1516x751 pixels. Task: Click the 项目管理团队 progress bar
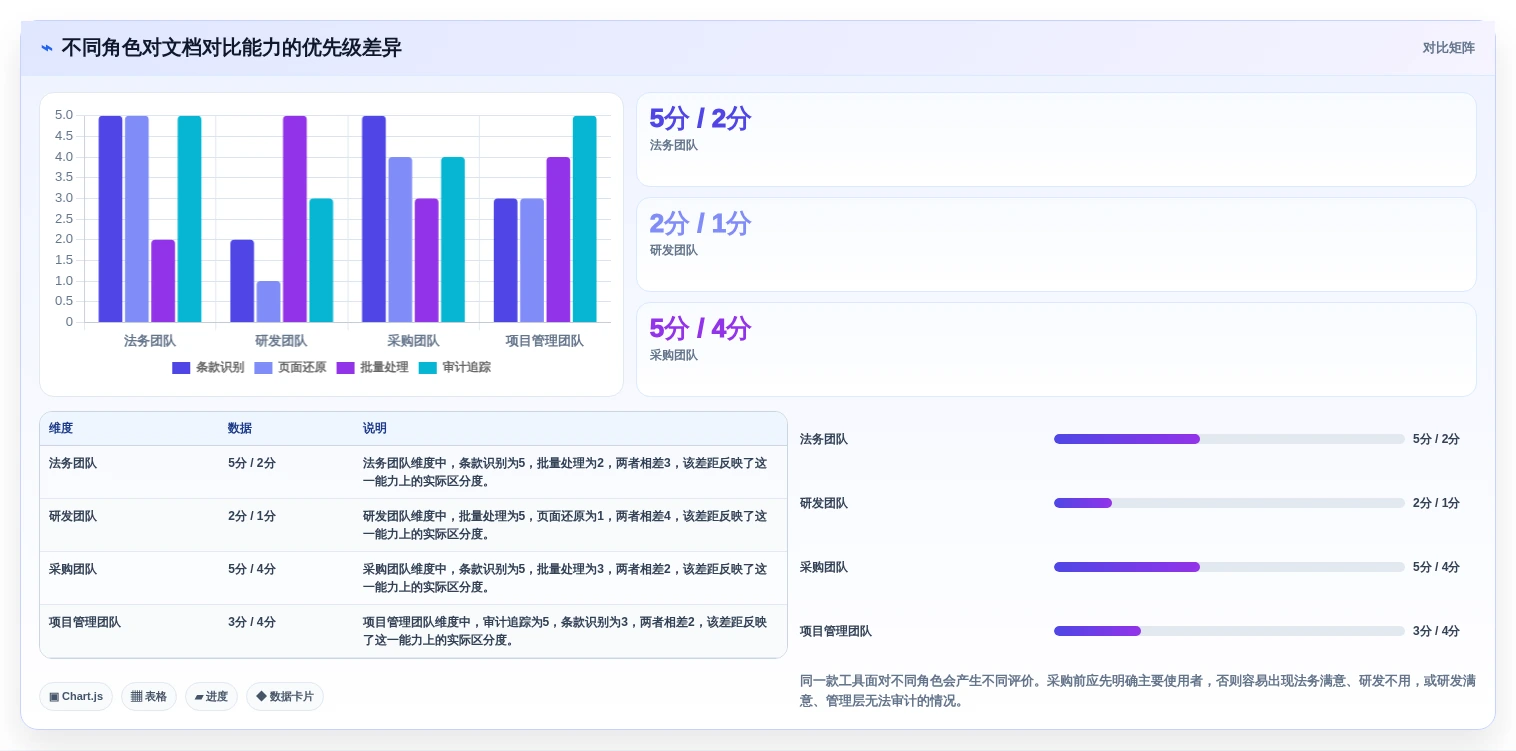pos(1229,631)
